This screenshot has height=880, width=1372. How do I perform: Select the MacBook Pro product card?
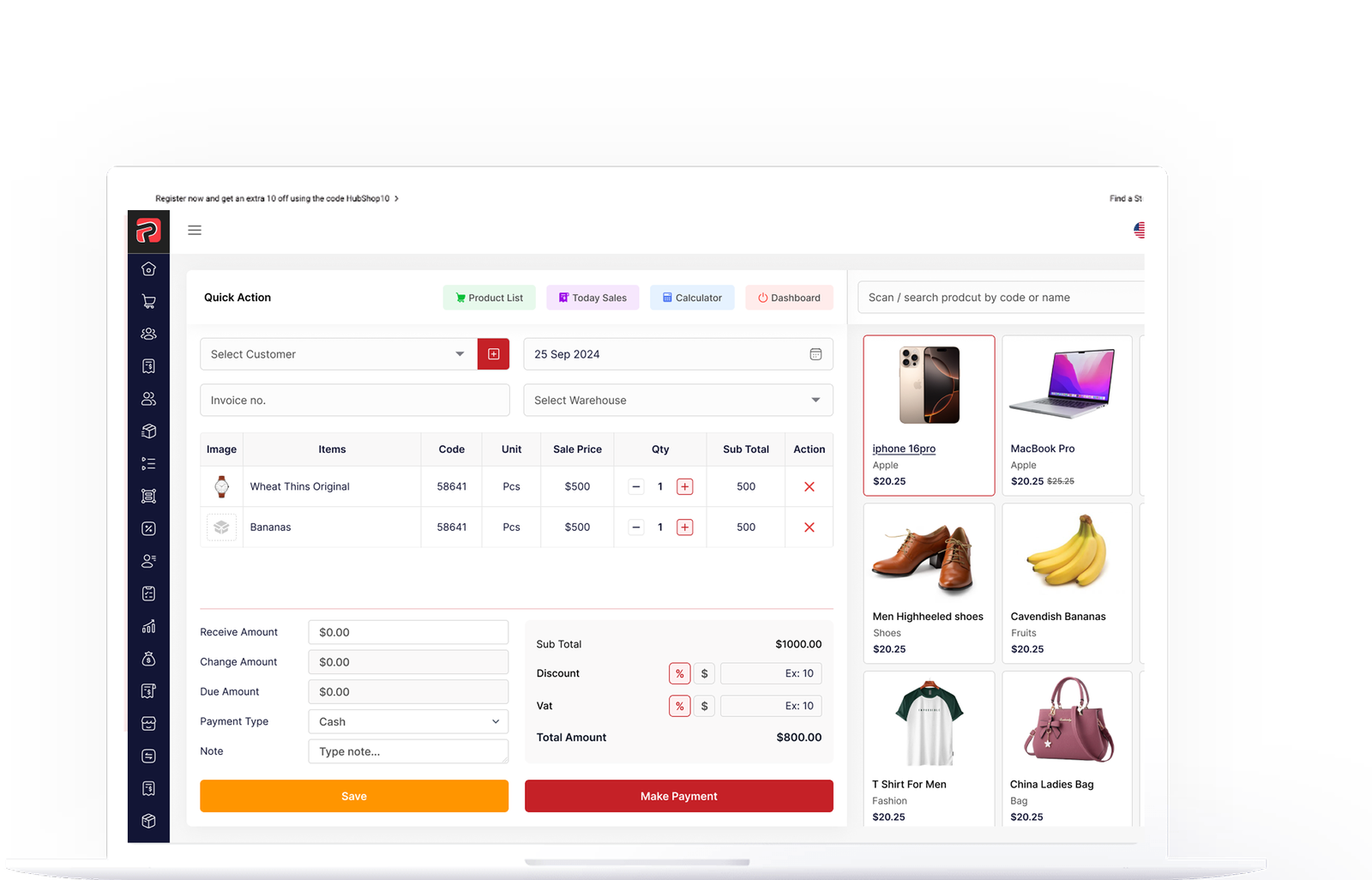click(x=1067, y=415)
